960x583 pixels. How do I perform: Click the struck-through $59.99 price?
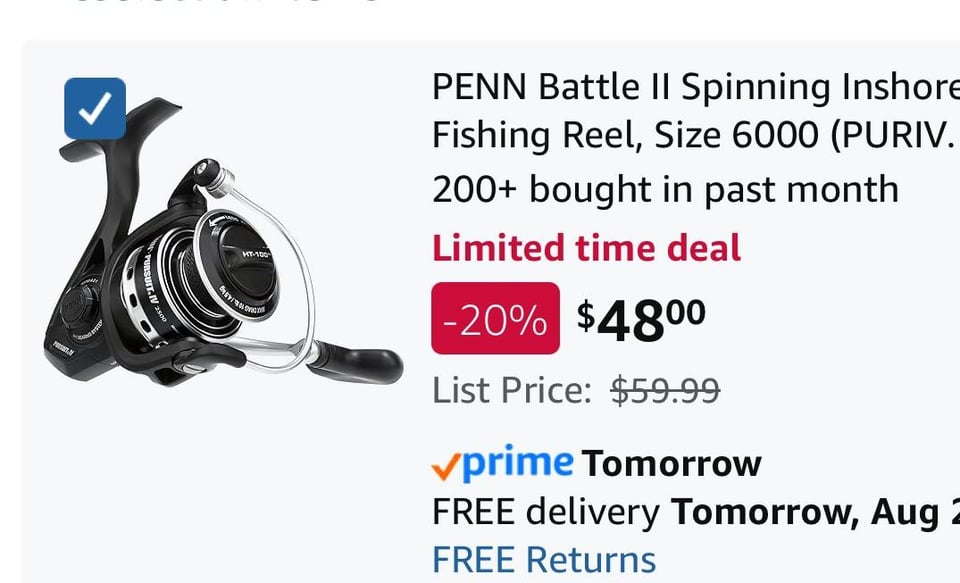665,390
